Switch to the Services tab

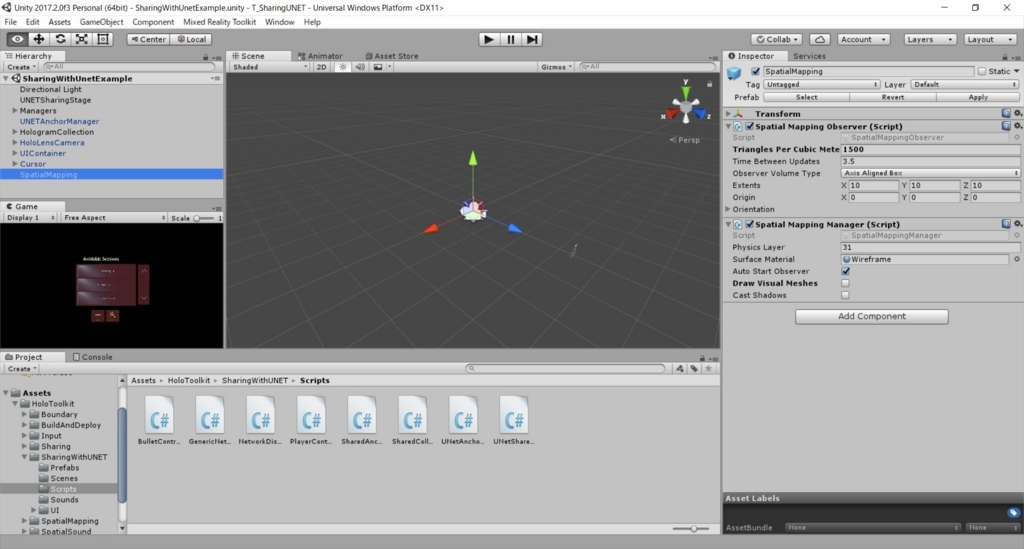coord(809,56)
